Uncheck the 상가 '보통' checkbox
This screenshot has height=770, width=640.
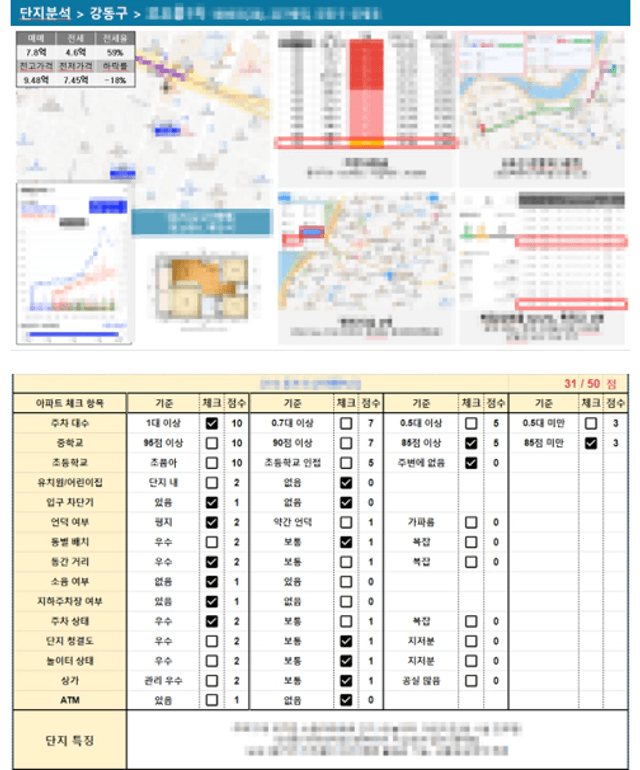[346, 681]
